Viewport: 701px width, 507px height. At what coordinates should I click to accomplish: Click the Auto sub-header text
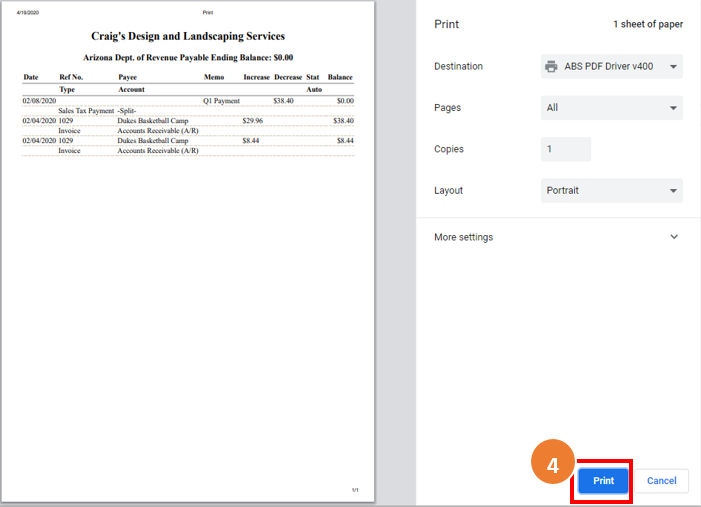pos(314,89)
